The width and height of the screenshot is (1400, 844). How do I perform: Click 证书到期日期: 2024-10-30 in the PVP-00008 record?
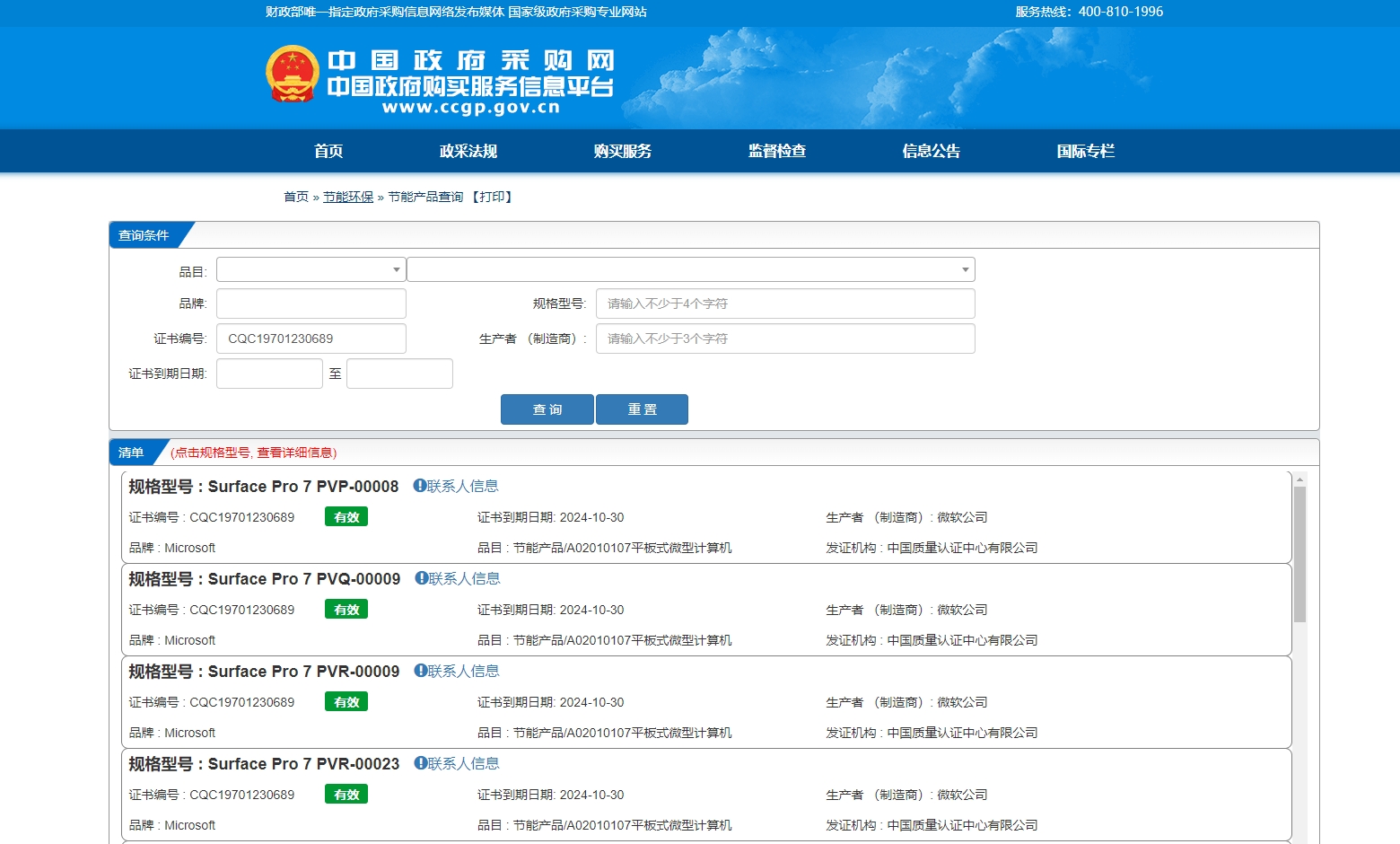[x=551, y=517]
